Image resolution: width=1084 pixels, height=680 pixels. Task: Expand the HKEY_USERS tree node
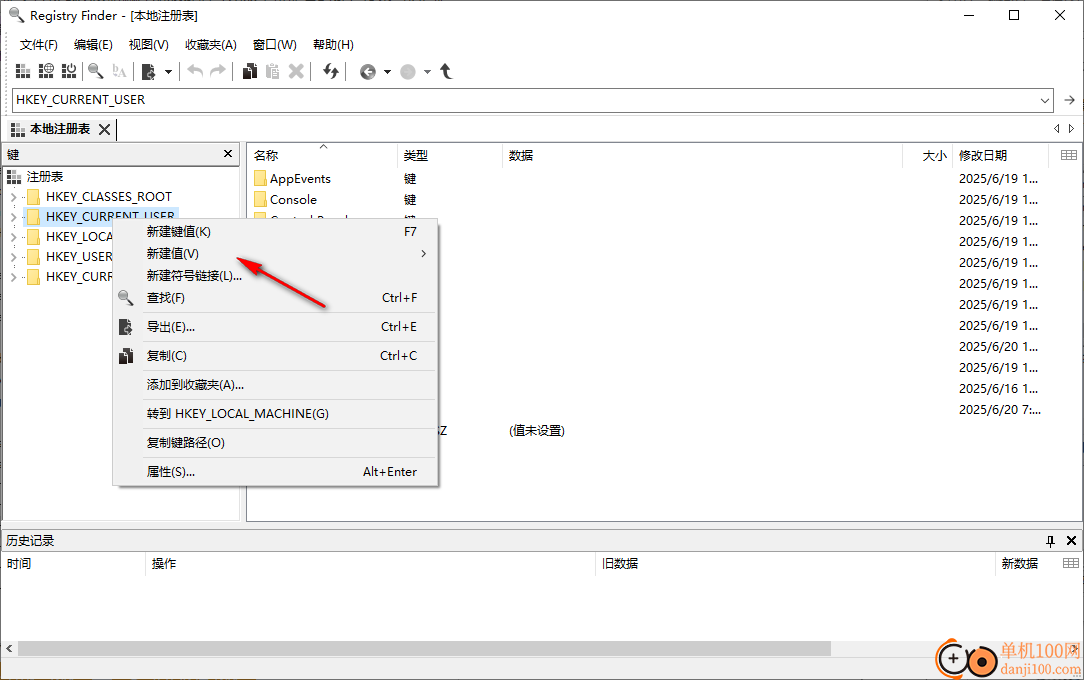[x=13, y=257]
